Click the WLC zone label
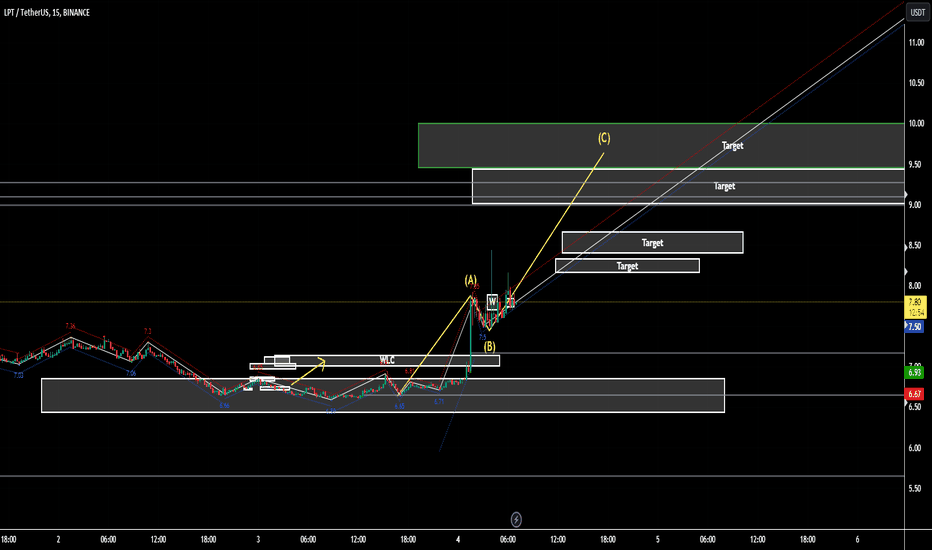The image size is (932, 550). click(x=387, y=360)
